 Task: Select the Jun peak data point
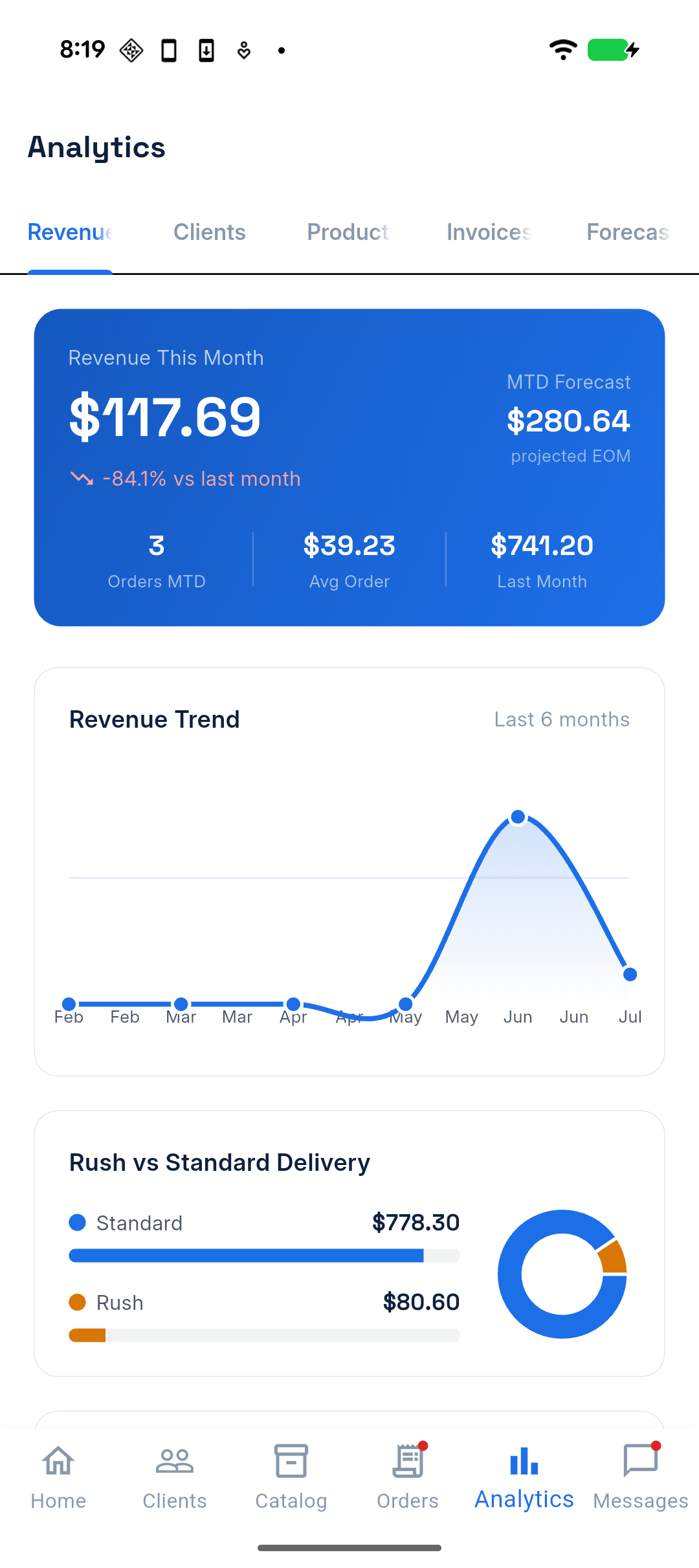click(x=518, y=817)
